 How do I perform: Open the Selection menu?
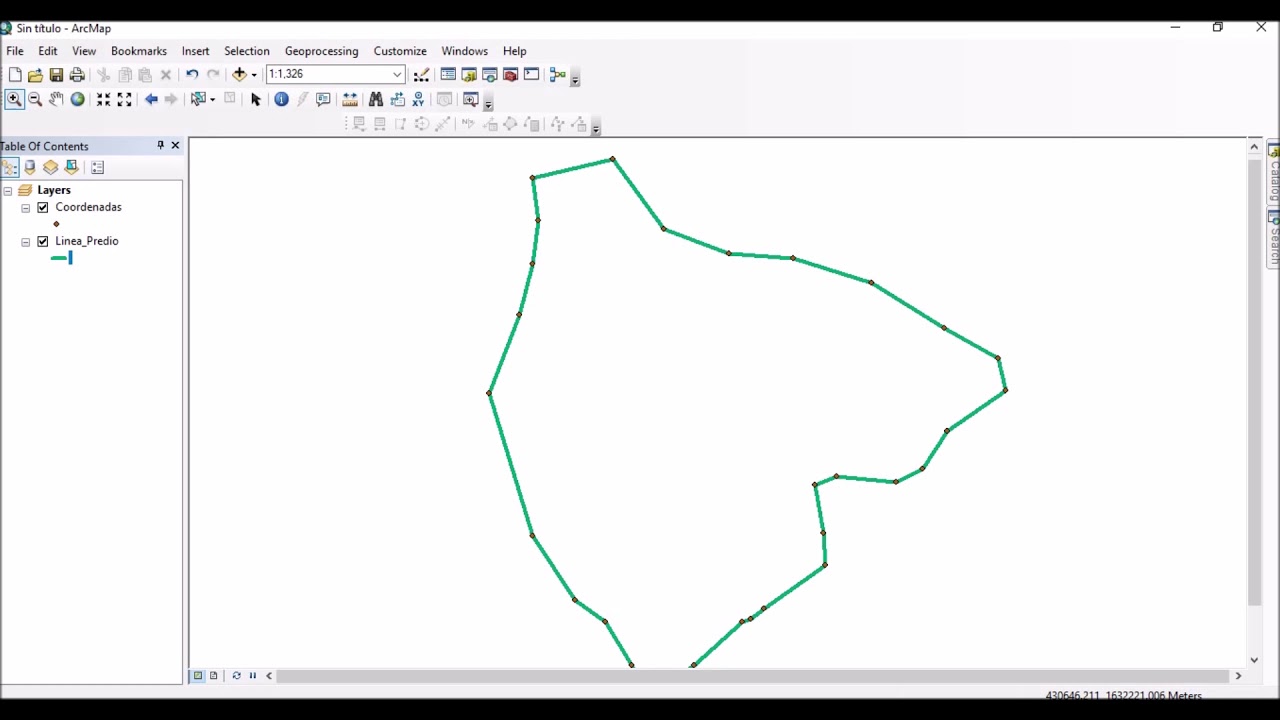247,51
